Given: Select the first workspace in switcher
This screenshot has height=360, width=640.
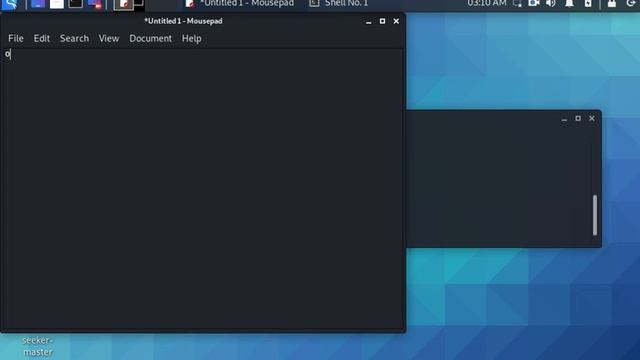Looking at the screenshot, I should (x=124, y=4).
